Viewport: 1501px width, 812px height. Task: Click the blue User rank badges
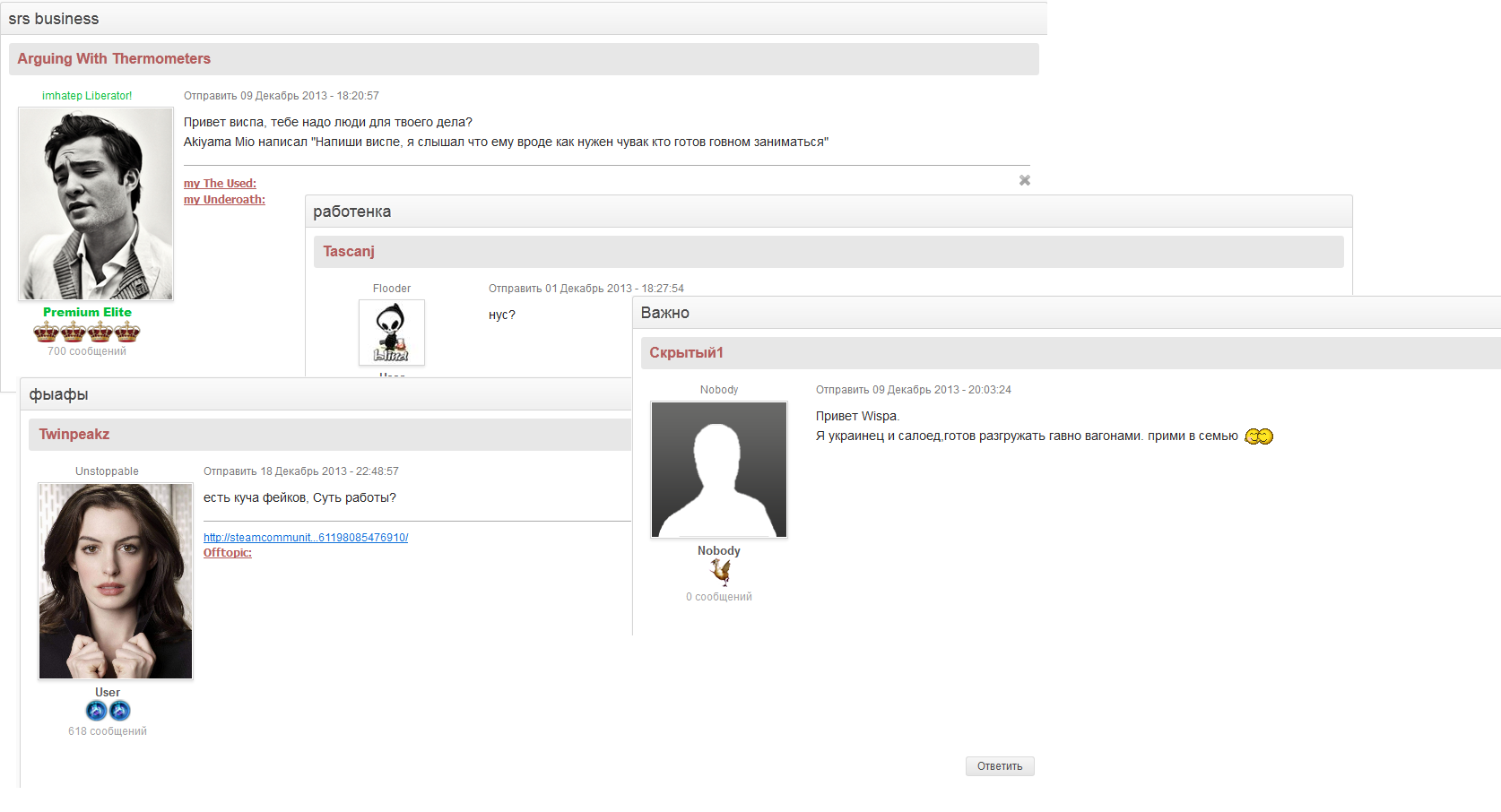[108, 711]
